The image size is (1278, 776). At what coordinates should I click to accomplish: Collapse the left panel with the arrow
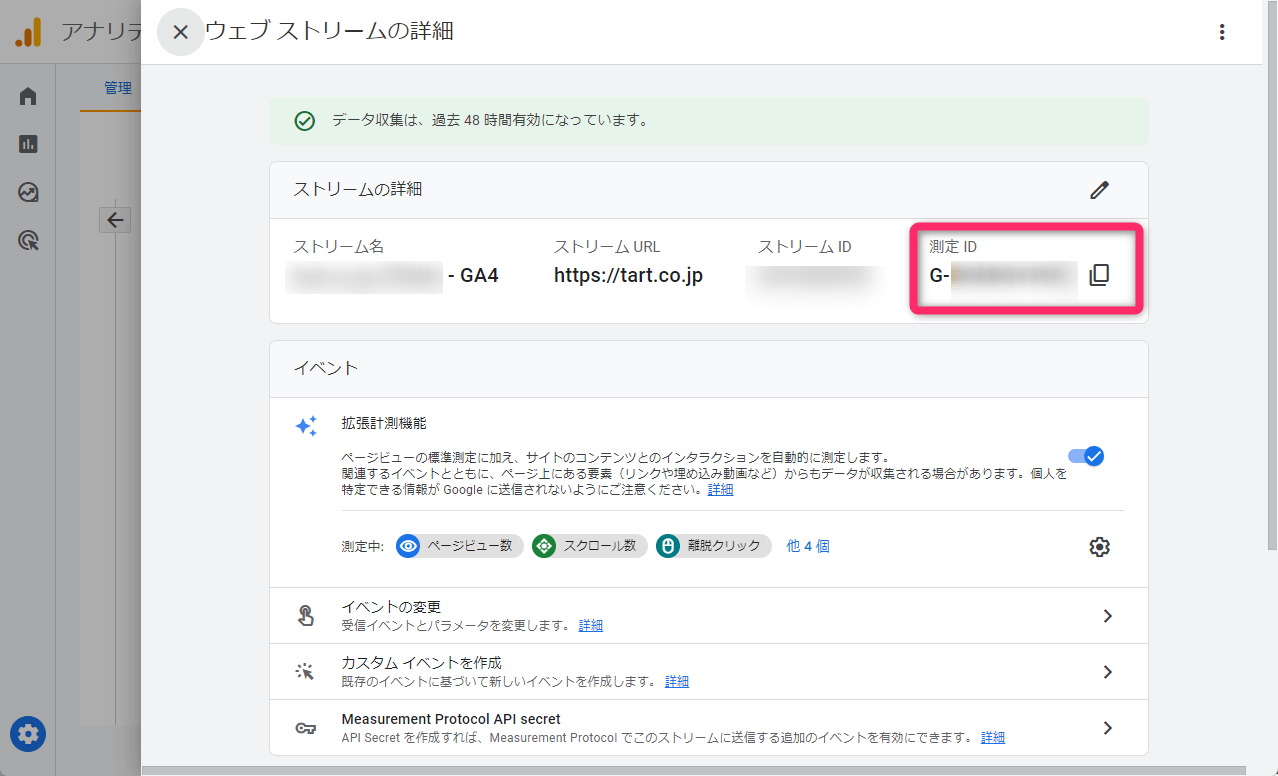(115, 219)
